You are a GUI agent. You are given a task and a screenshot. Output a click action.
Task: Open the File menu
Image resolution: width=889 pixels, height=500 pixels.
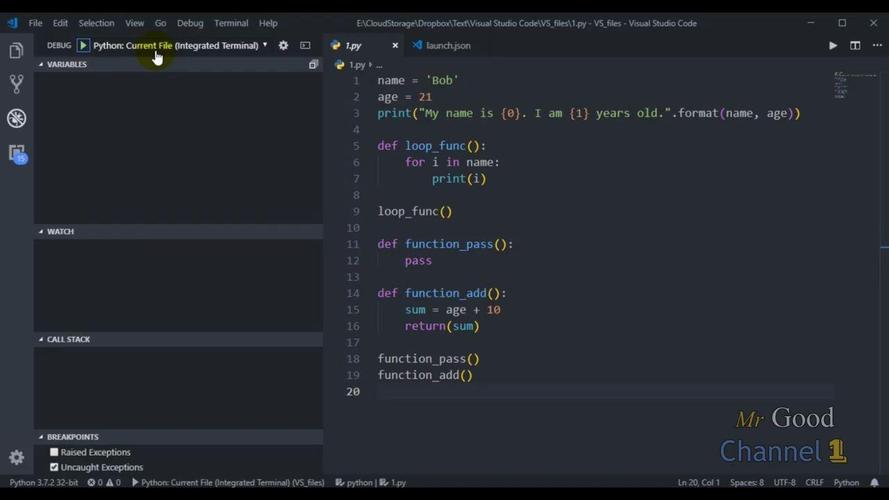[35, 23]
